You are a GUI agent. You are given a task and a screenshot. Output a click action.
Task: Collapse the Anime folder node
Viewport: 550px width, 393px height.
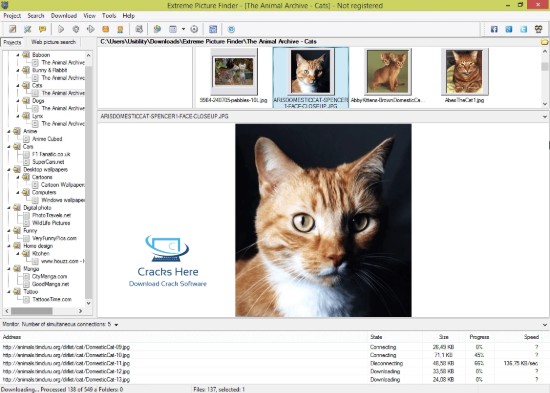9,131
